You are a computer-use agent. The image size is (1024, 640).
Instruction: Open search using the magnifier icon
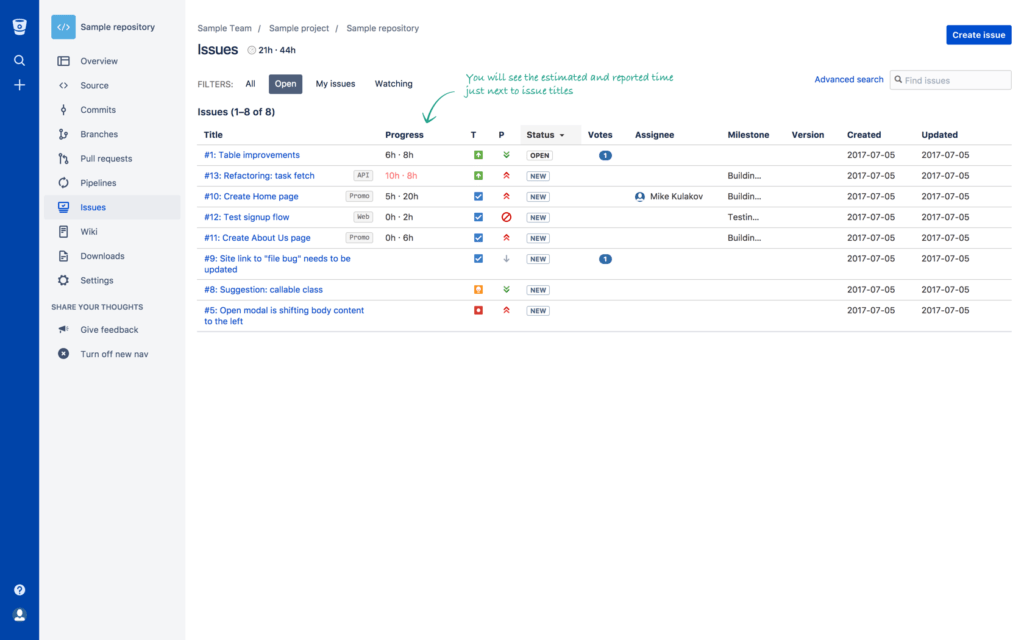coord(19,60)
